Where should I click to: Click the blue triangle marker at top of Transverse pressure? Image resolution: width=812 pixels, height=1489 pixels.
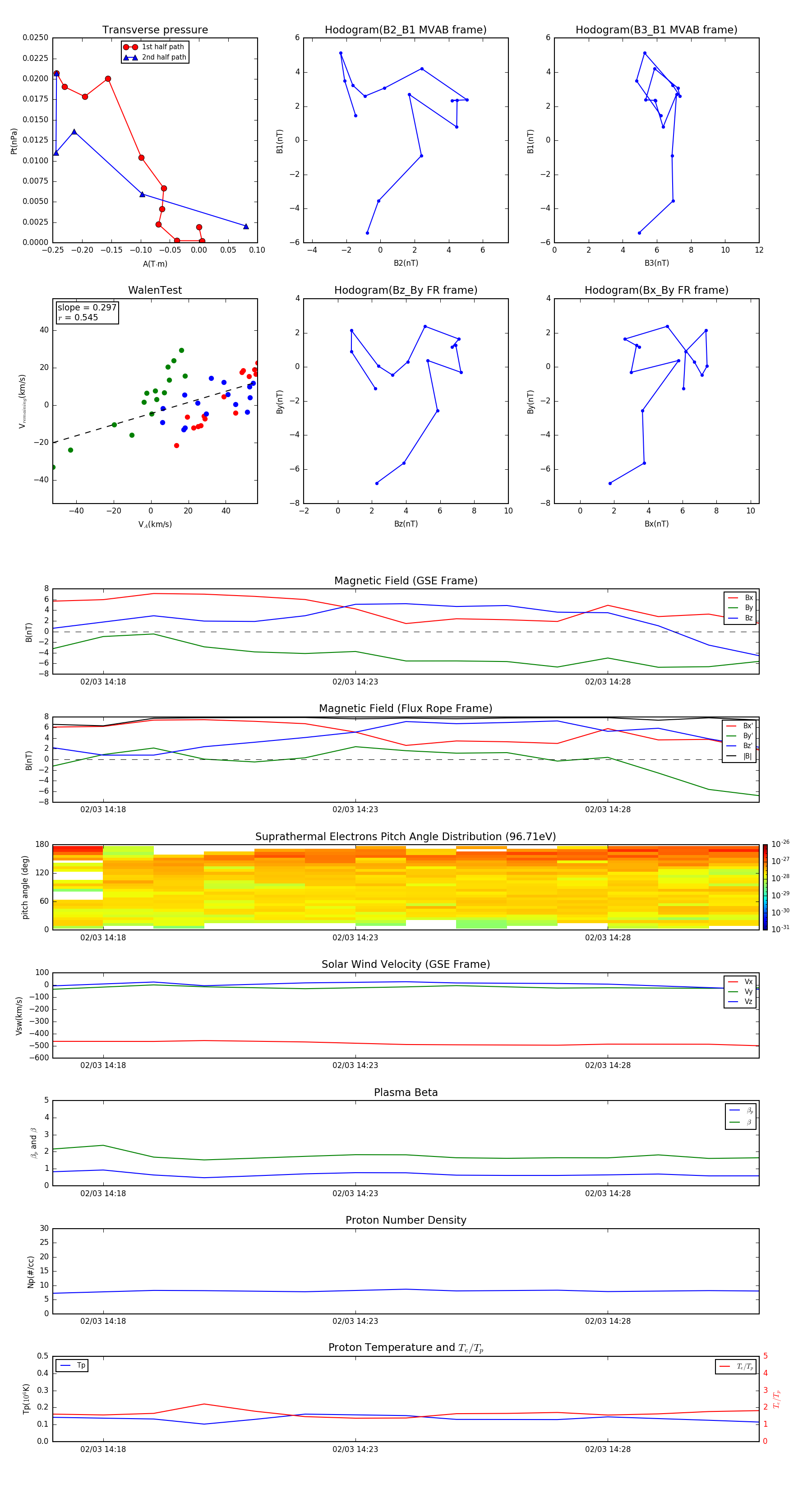[x=56, y=74]
